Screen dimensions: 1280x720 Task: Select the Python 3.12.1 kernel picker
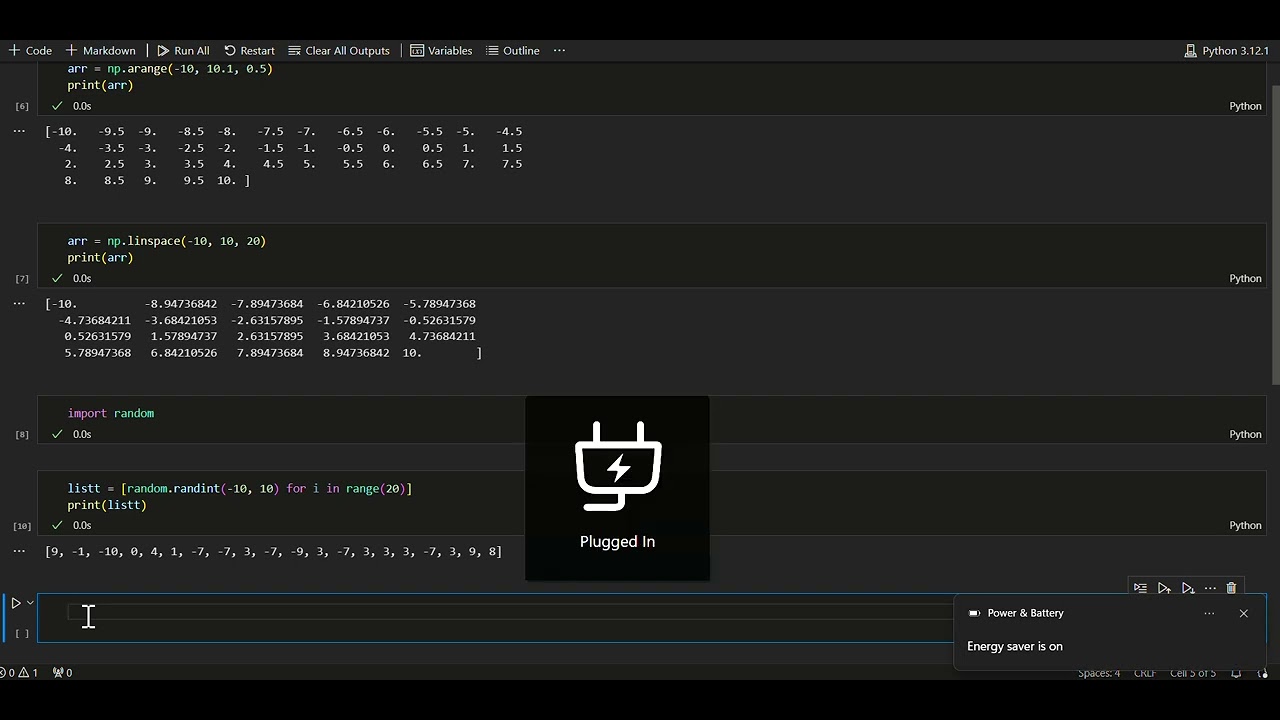[x=1226, y=50]
